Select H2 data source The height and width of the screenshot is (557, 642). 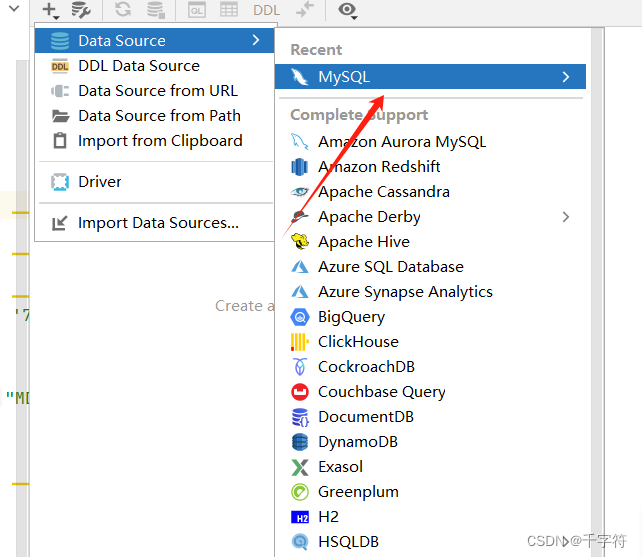[430, 516]
